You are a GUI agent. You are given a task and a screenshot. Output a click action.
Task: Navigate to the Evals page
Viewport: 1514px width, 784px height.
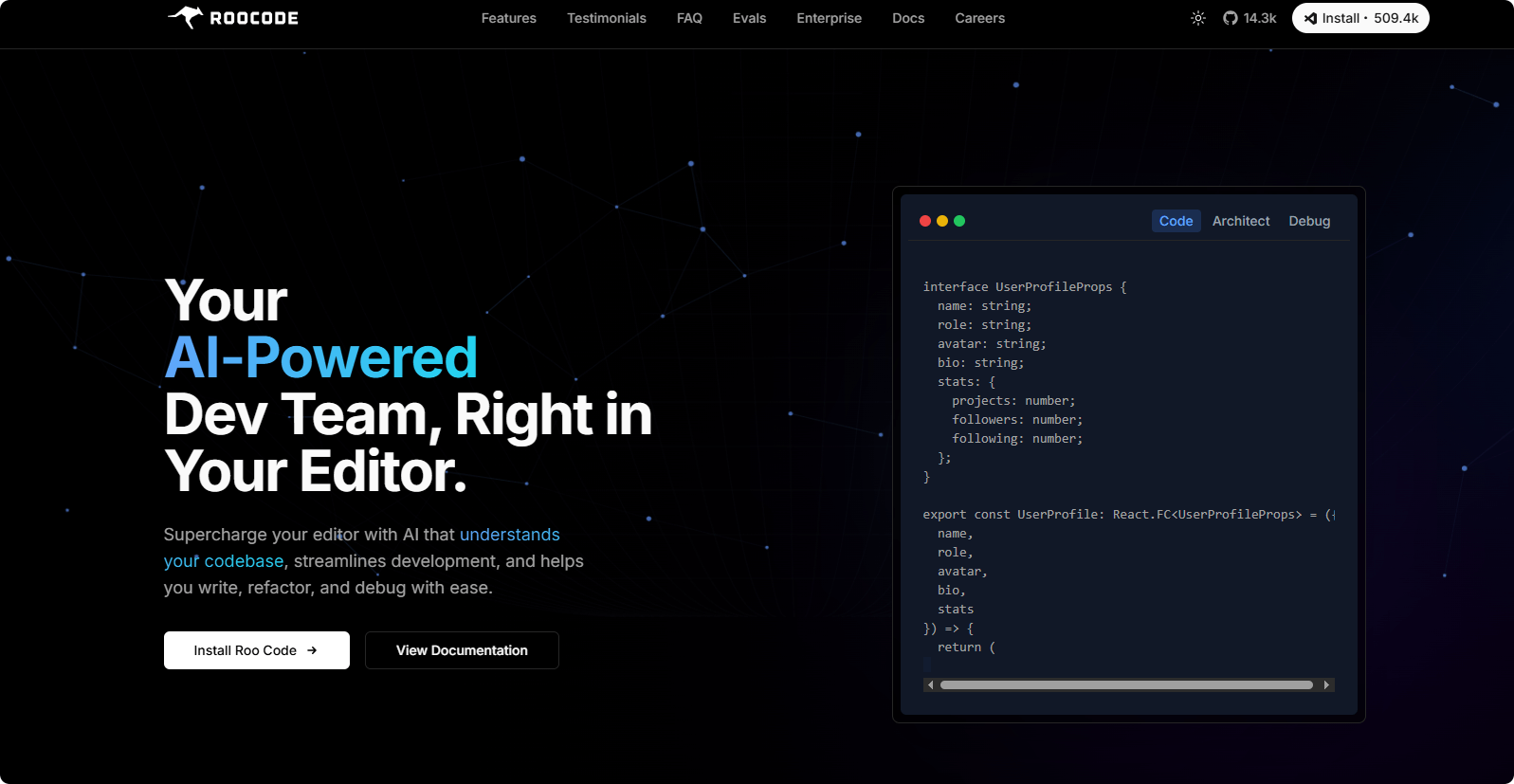(x=749, y=18)
